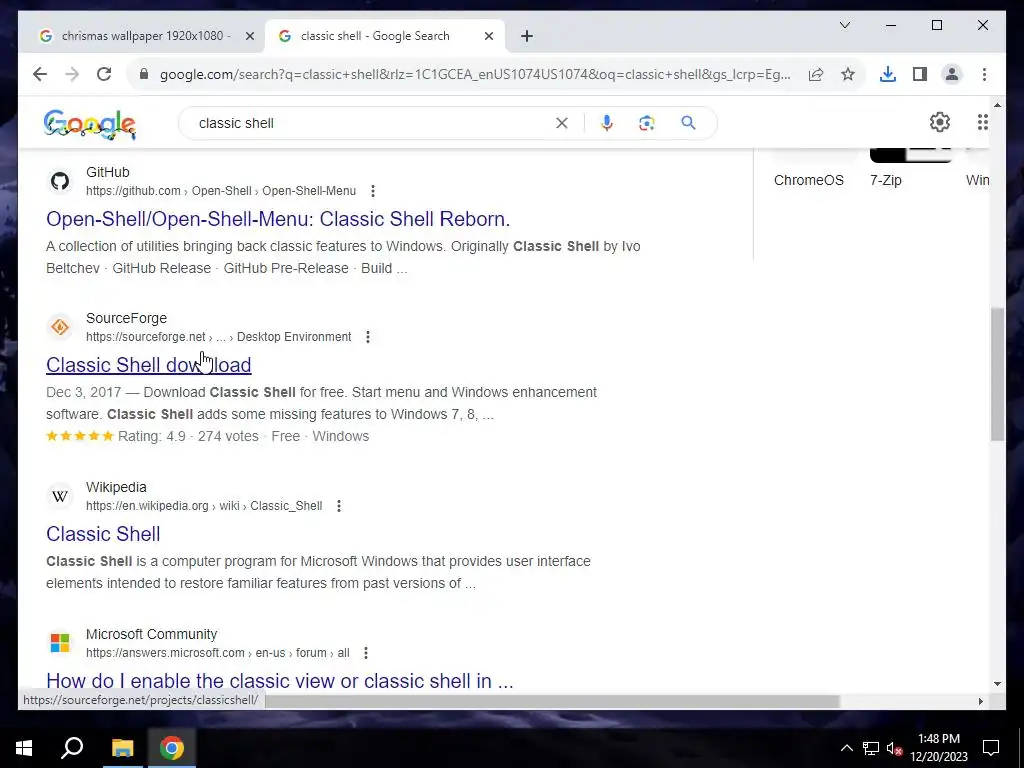
Task: Open the Classic Shell download link
Action: (149, 365)
